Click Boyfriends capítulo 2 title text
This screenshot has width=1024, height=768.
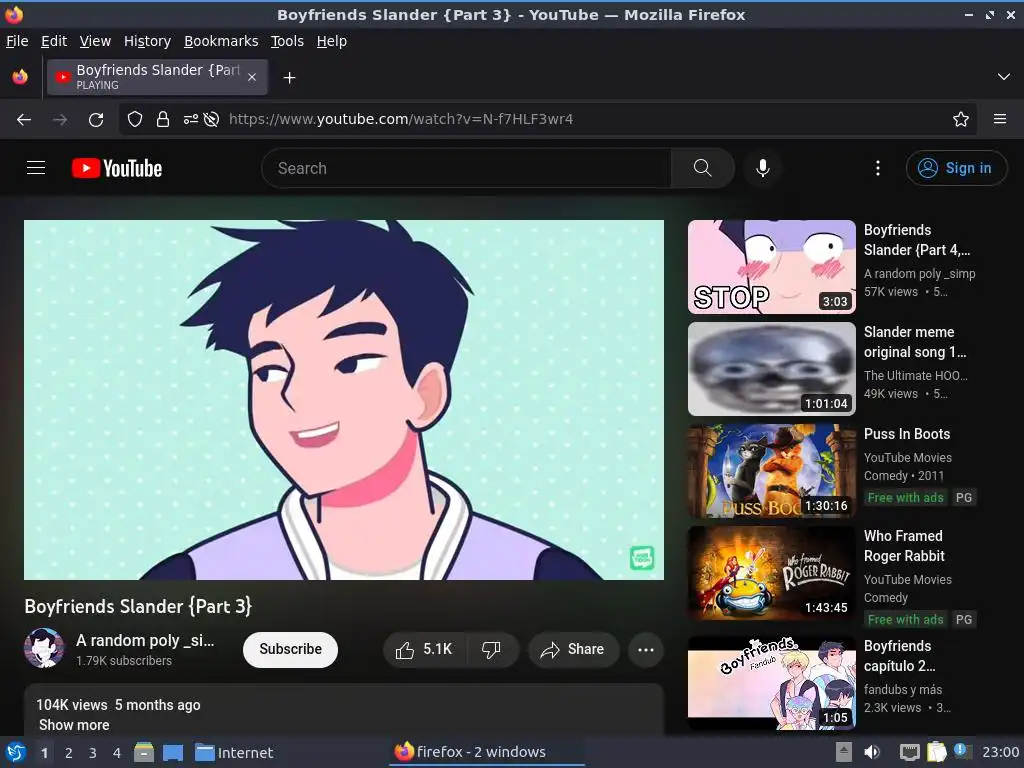click(x=899, y=656)
